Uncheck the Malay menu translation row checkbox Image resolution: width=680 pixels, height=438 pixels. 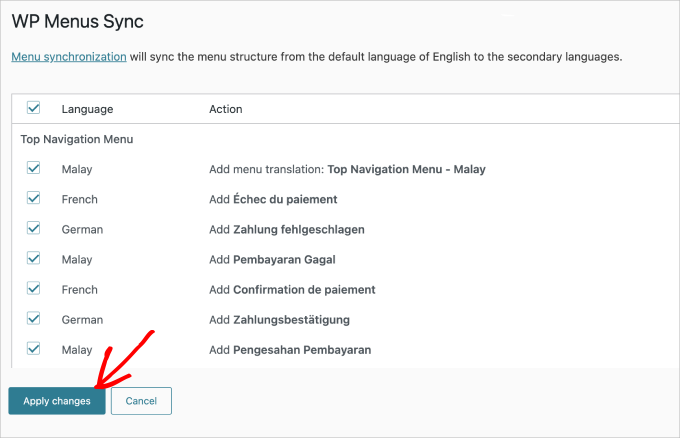(33, 169)
